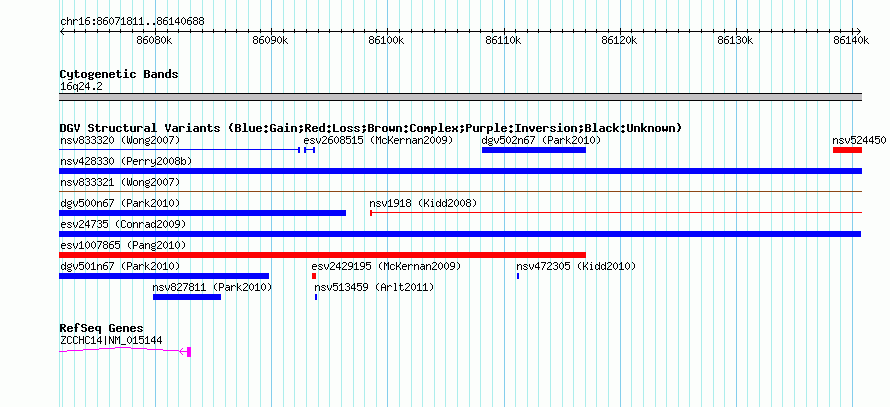This screenshot has height=407, width=890.
Task: Click the nsv1918 (Kidd2008) label
Action: (x=423, y=203)
